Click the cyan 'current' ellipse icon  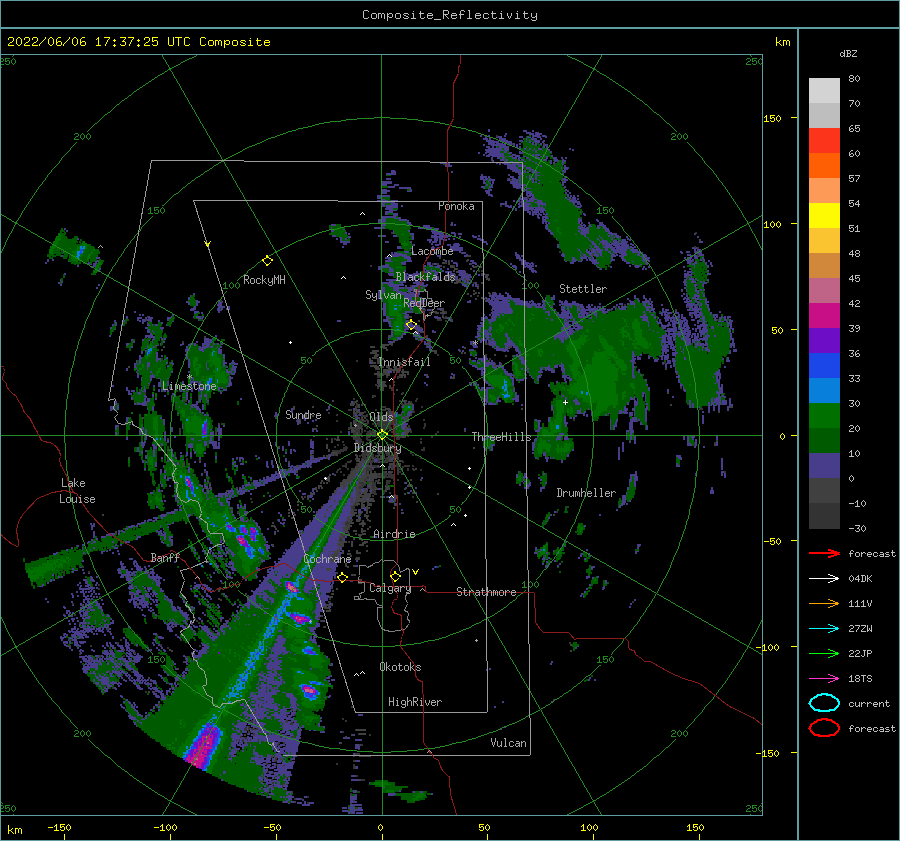(x=824, y=703)
